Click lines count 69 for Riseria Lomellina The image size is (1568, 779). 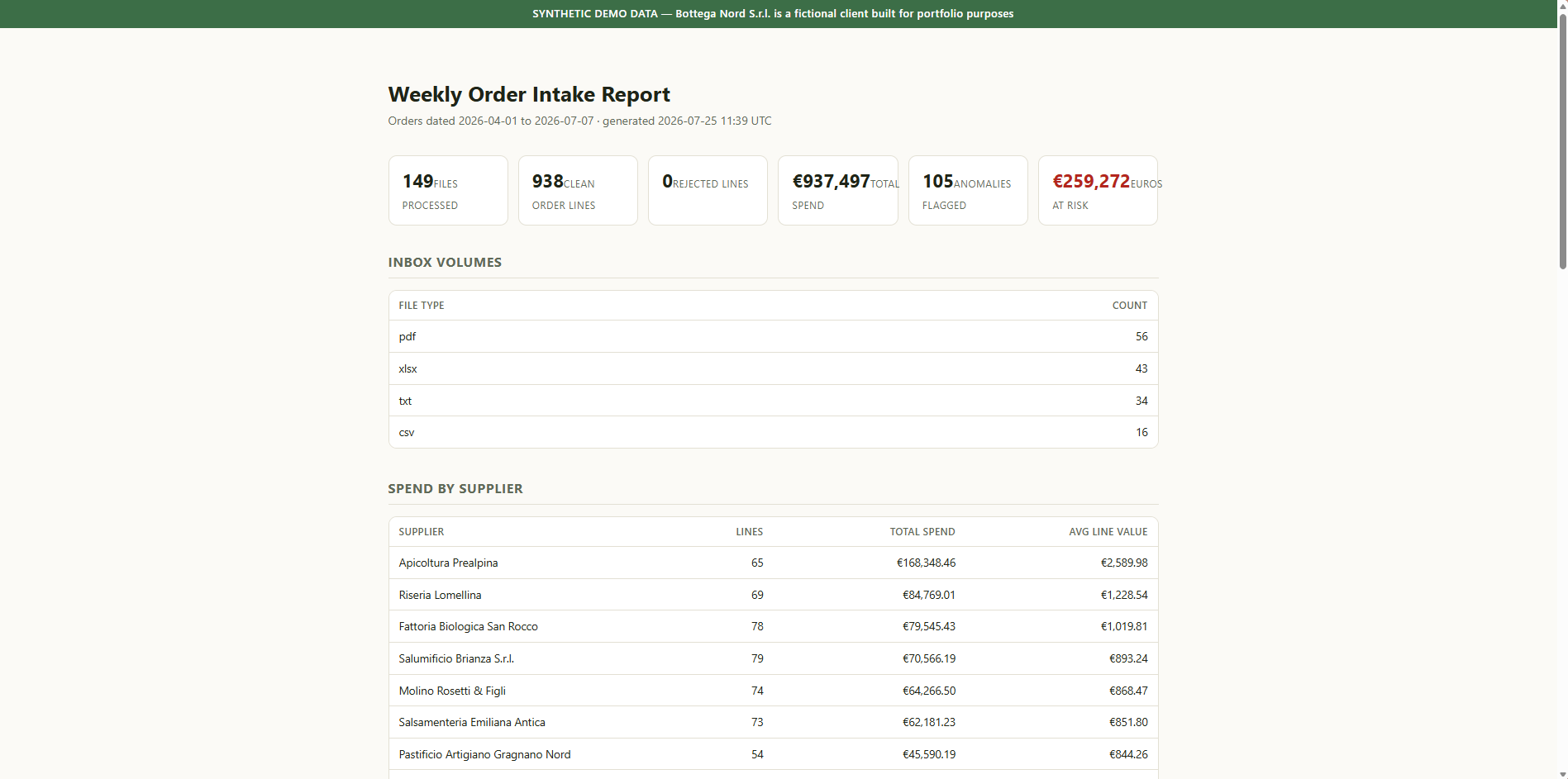tap(757, 595)
